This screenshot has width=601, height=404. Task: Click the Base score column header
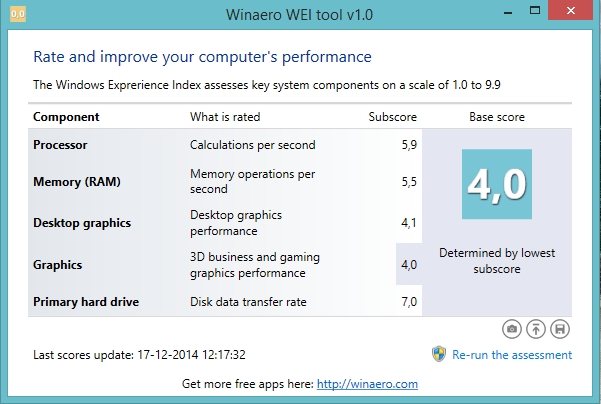[x=497, y=117]
